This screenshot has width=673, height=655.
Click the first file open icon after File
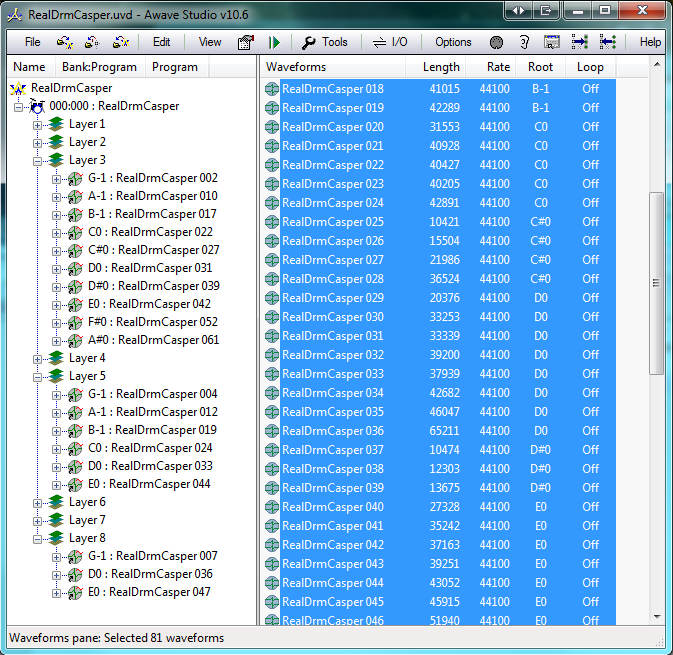(x=65, y=42)
